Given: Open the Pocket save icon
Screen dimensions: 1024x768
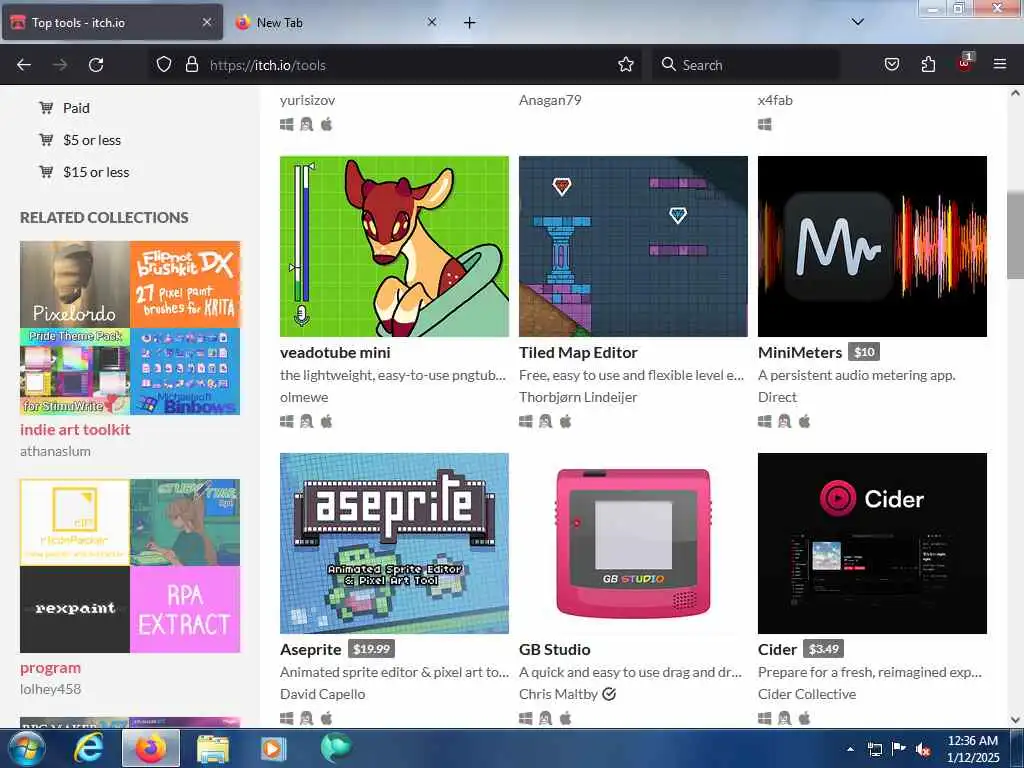Looking at the screenshot, I should (x=892, y=65).
